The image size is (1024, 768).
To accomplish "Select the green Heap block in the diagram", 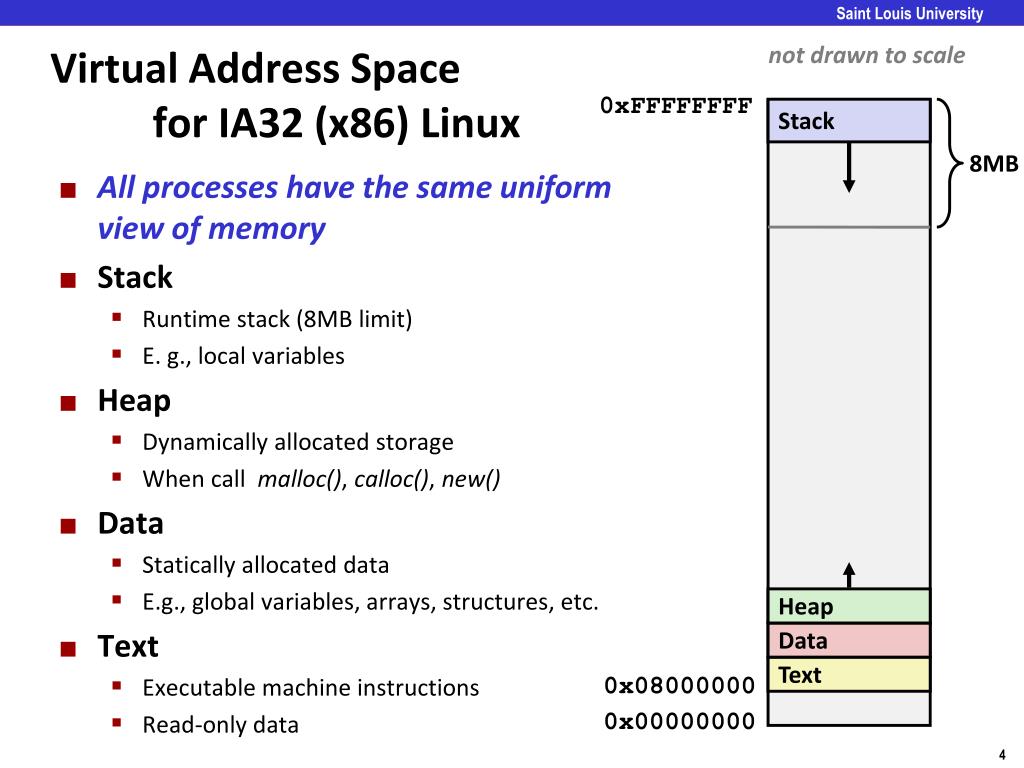I will coord(849,606).
